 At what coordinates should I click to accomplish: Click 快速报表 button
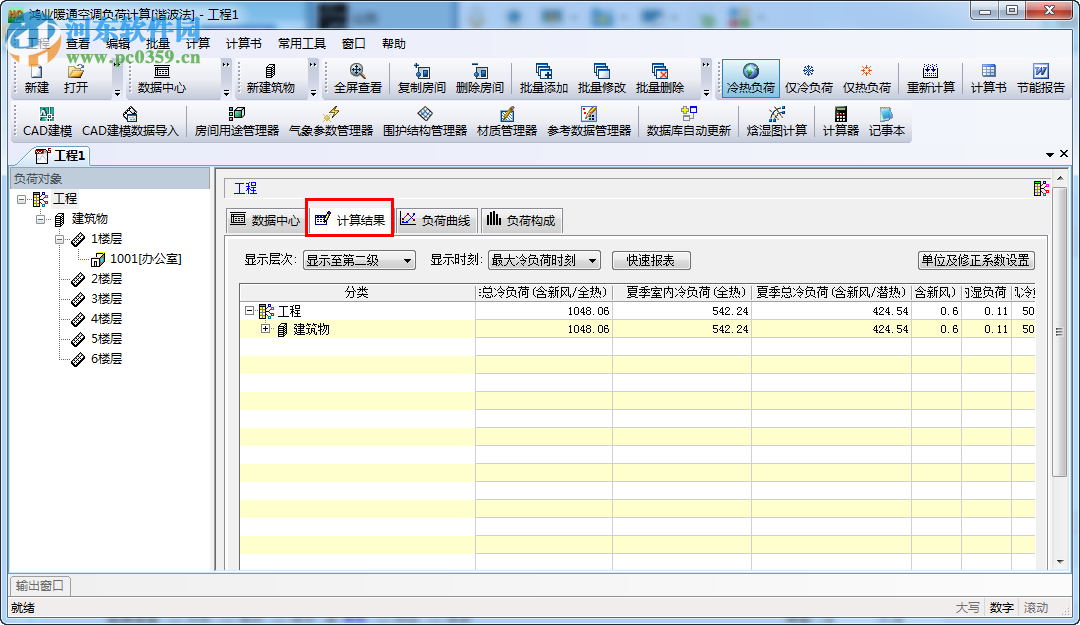(651, 260)
